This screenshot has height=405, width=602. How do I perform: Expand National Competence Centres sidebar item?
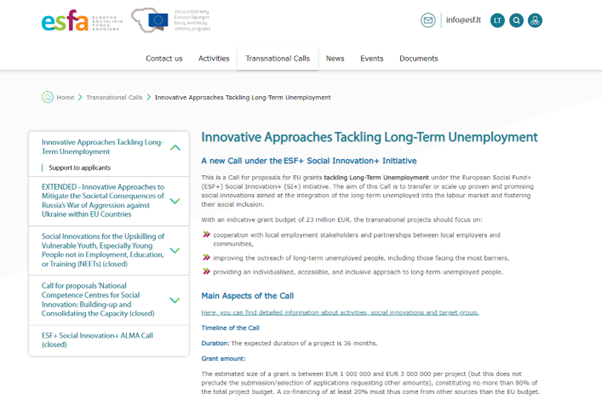pos(175,300)
